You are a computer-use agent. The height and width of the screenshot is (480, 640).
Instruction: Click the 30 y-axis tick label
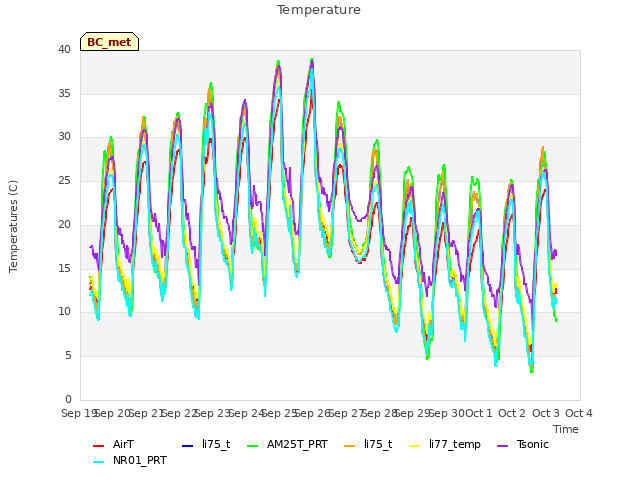tap(64, 137)
